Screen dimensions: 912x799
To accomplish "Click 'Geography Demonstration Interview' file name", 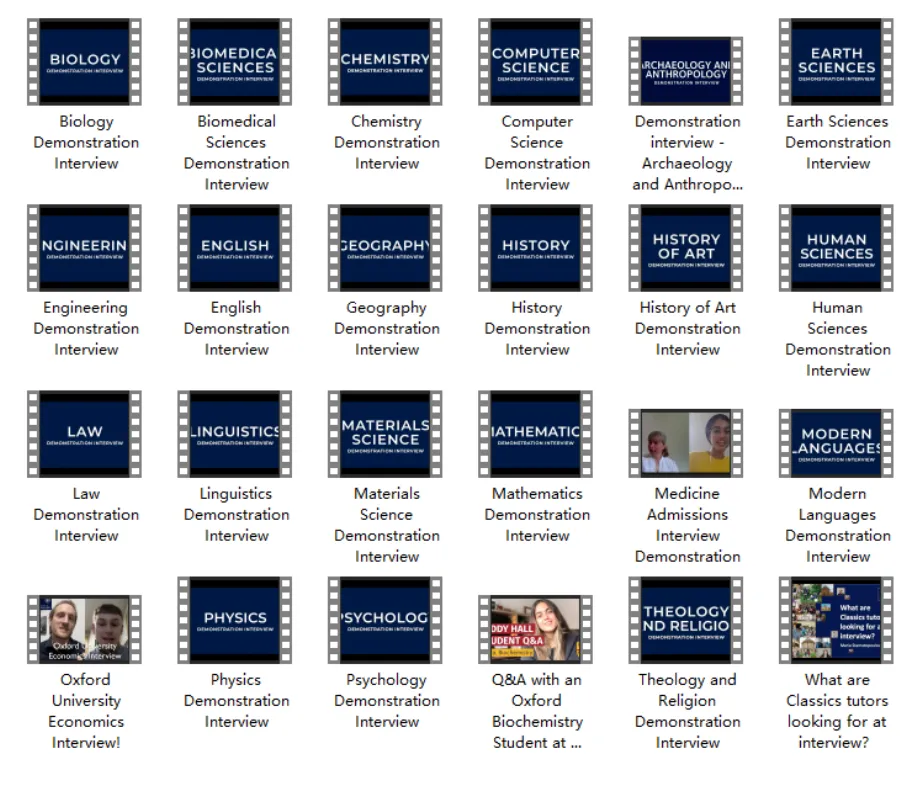I will (387, 329).
